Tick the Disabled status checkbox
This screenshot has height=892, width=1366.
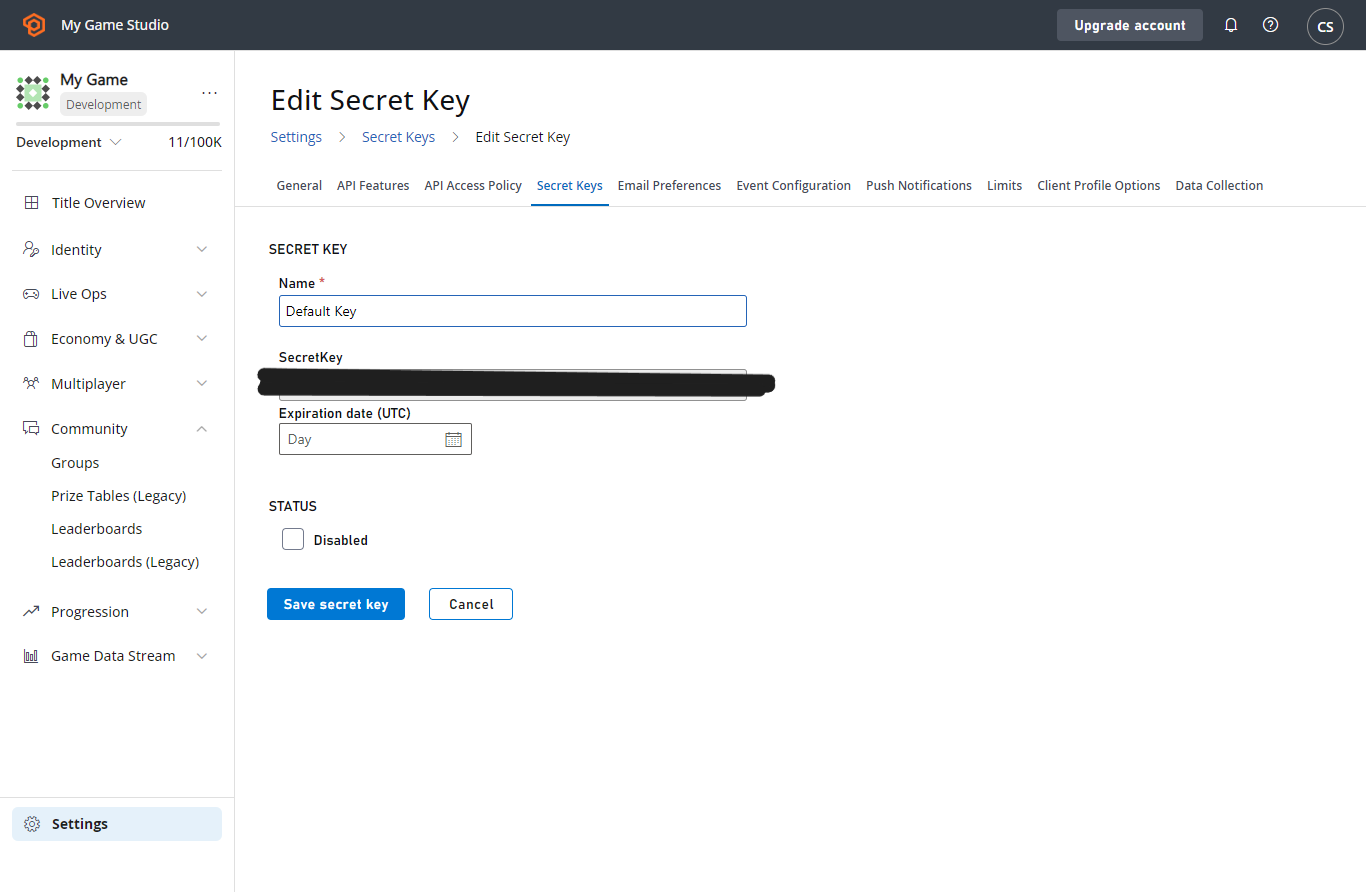tap(293, 539)
